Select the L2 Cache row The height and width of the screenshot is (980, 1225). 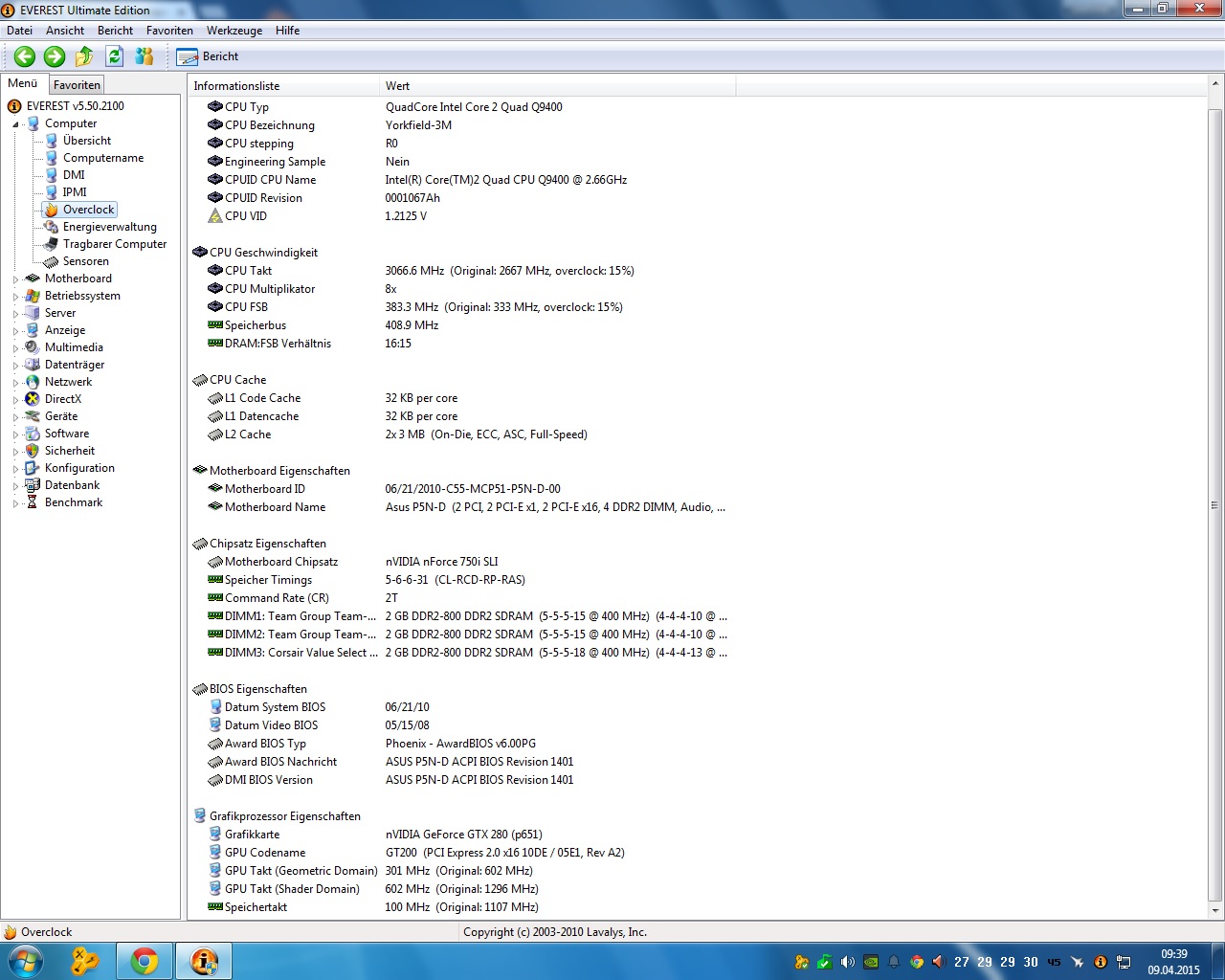point(459,434)
